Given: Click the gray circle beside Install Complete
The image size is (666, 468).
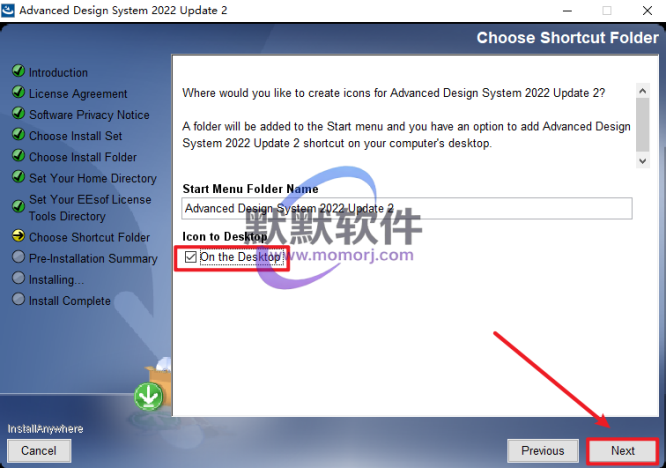Looking at the screenshot, I should [x=18, y=299].
